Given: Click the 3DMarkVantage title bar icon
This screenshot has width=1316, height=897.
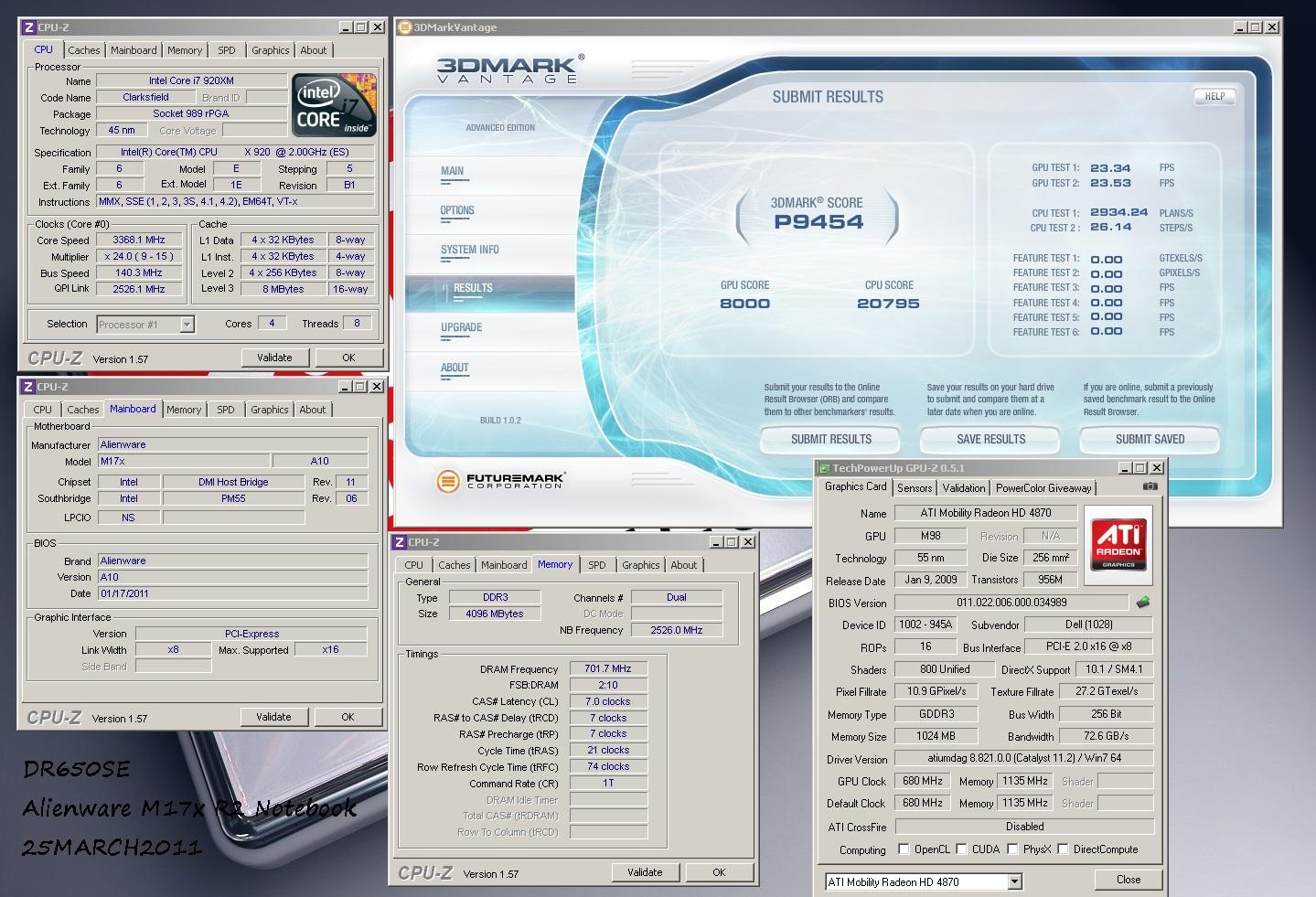Looking at the screenshot, I should 405,27.
